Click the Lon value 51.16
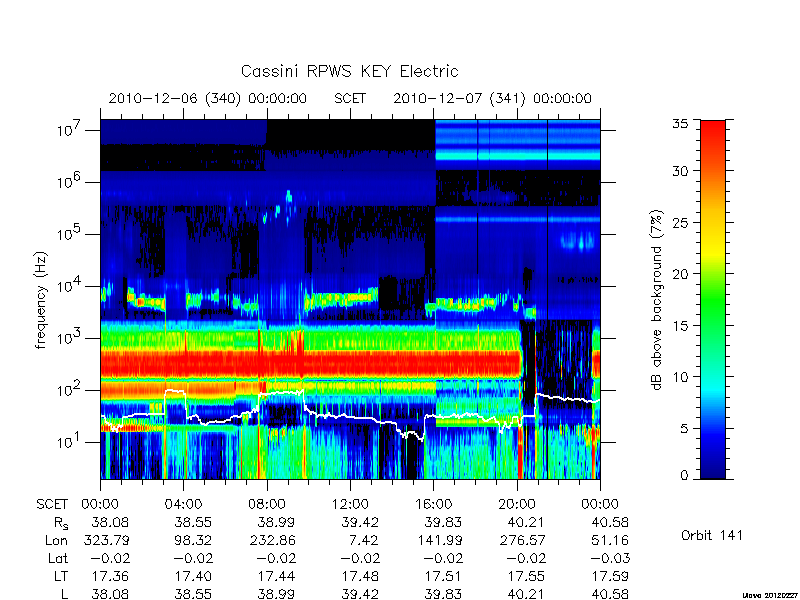 pyautogui.click(x=609, y=540)
